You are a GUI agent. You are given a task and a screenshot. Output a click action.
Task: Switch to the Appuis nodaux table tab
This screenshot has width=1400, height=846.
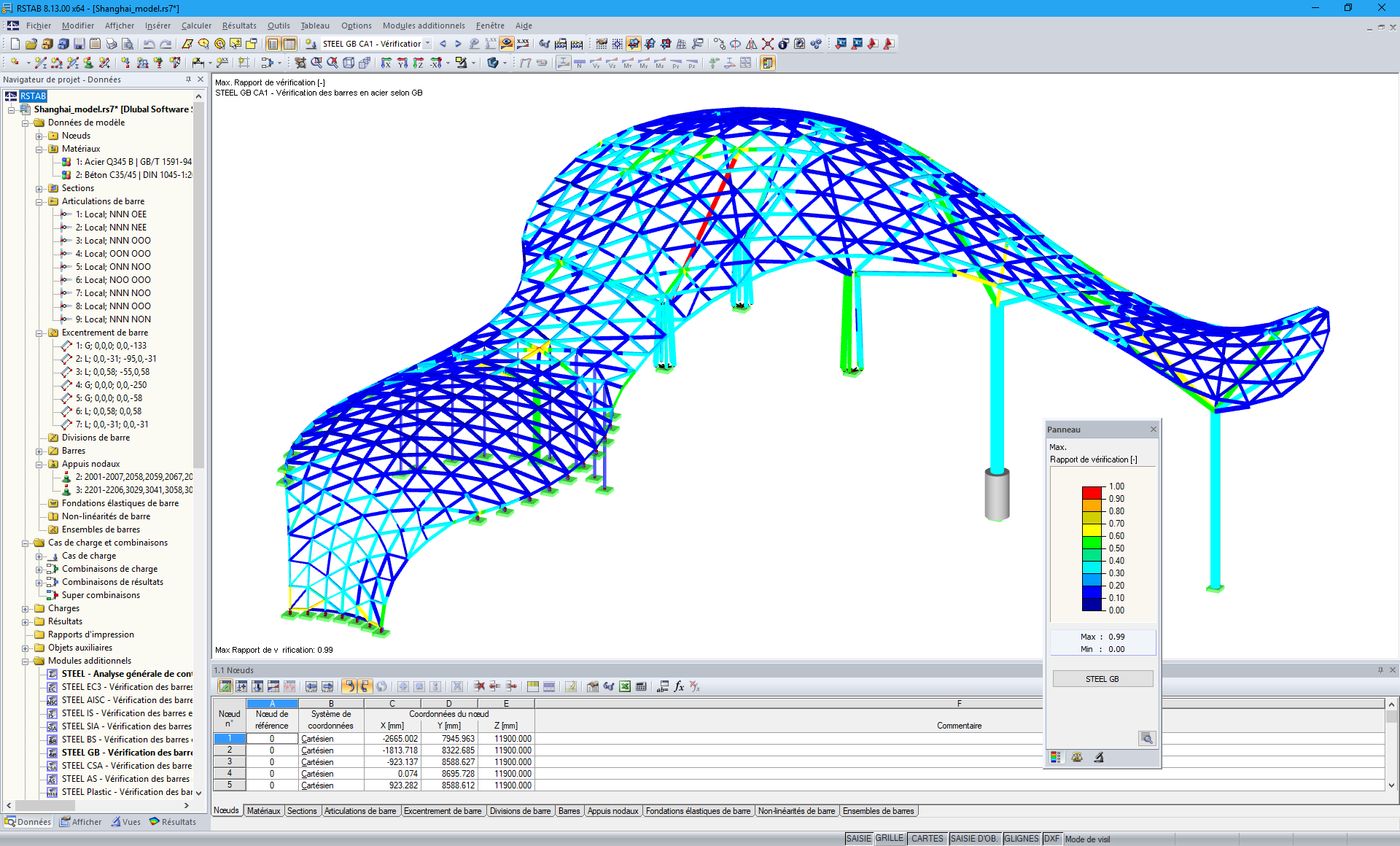point(612,811)
